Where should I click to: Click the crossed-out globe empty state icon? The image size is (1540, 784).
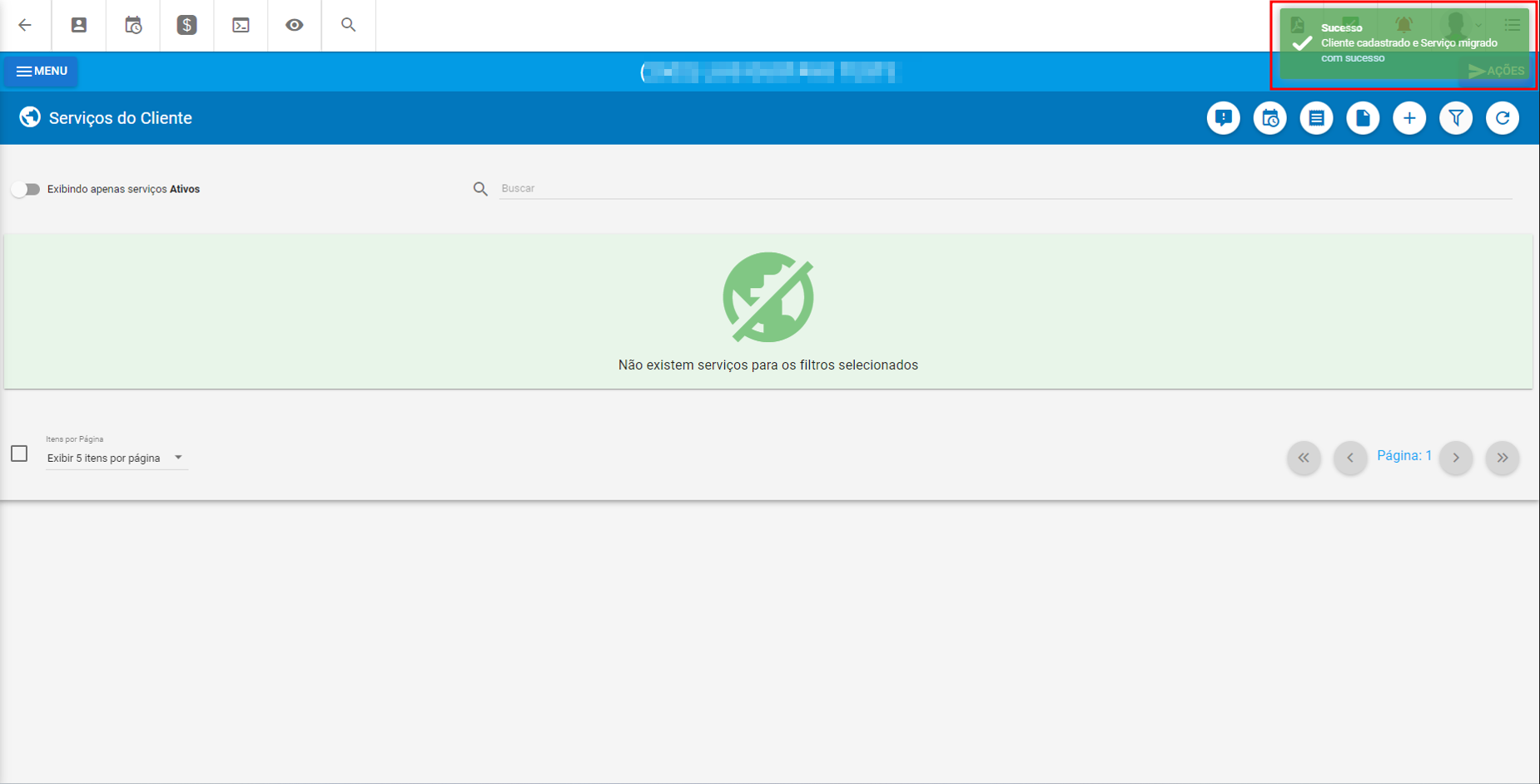coord(768,298)
